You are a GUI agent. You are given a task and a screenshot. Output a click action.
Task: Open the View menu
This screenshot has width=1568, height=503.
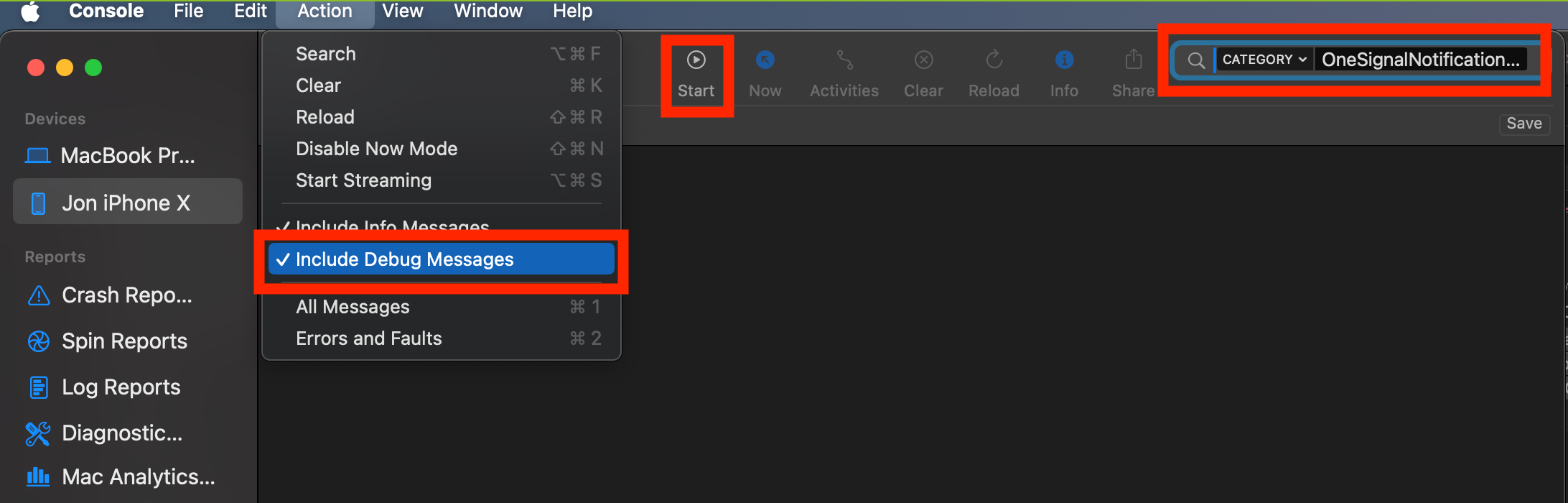tap(402, 11)
